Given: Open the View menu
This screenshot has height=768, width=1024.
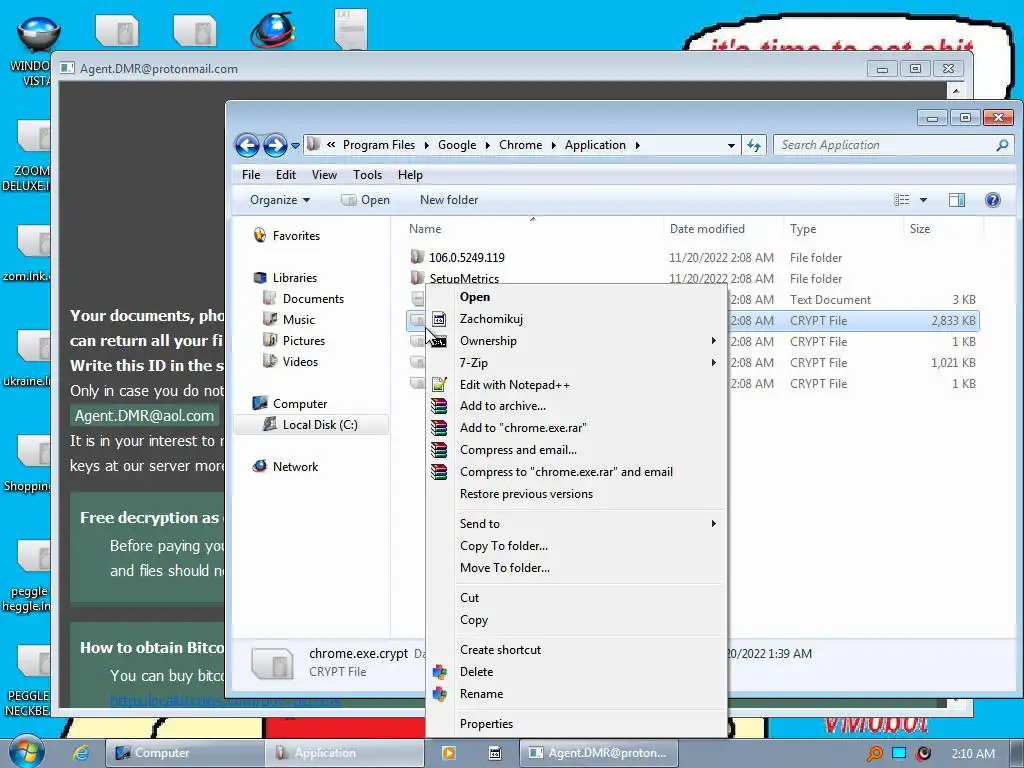Looking at the screenshot, I should (x=324, y=175).
